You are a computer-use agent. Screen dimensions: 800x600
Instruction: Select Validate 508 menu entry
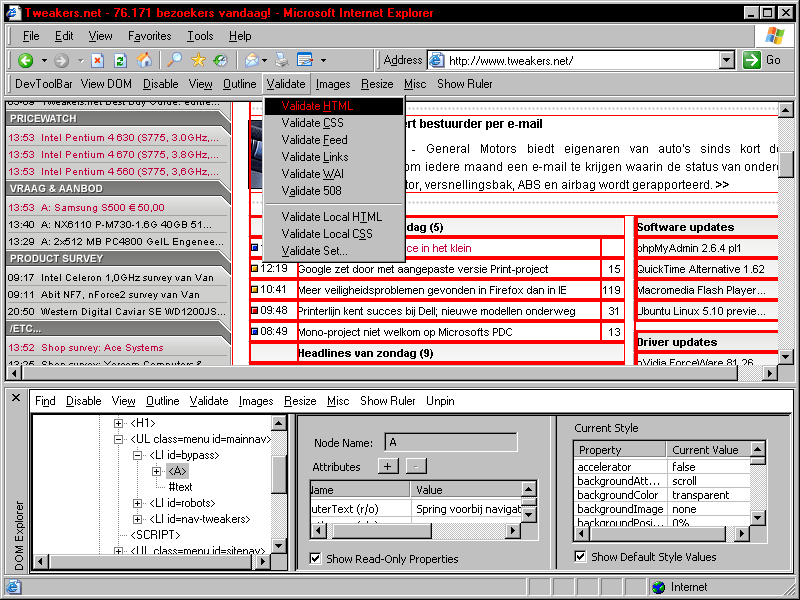pyautogui.click(x=334, y=191)
